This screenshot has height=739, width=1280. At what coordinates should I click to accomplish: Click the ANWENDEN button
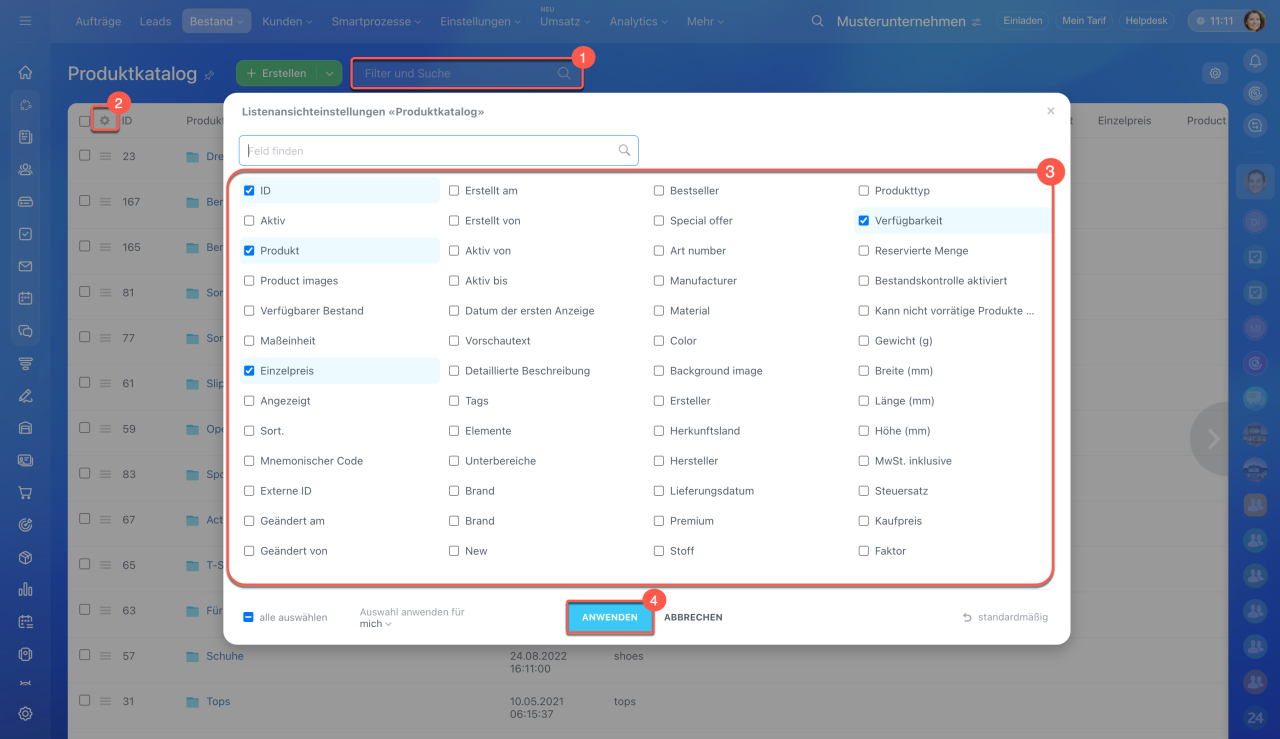pyautogui.click(x=610, y=618)
